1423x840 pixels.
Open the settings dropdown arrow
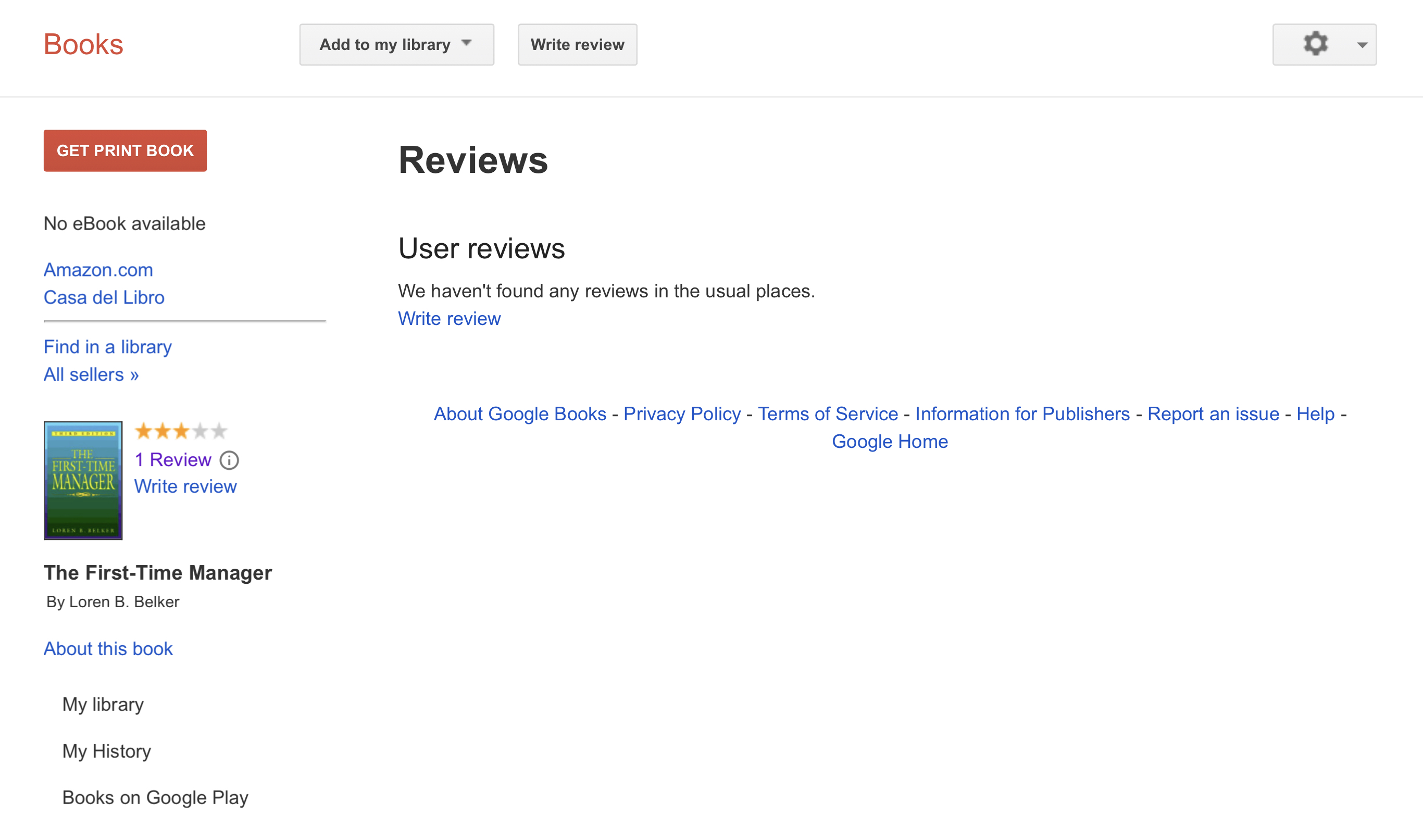1362,45
